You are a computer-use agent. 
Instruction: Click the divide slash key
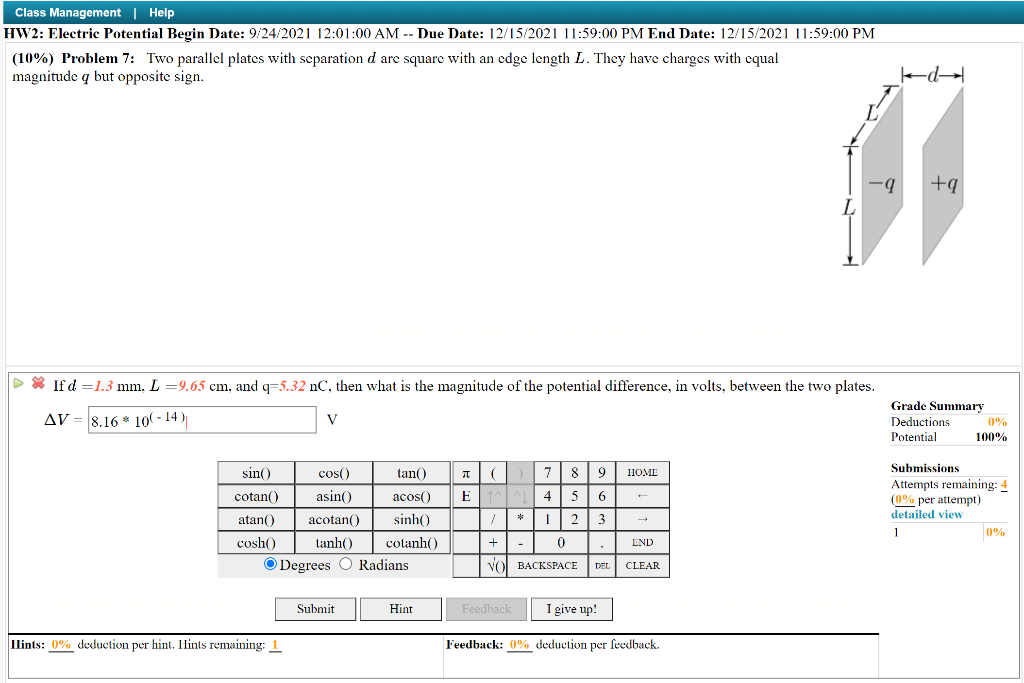tap(494, 520)
